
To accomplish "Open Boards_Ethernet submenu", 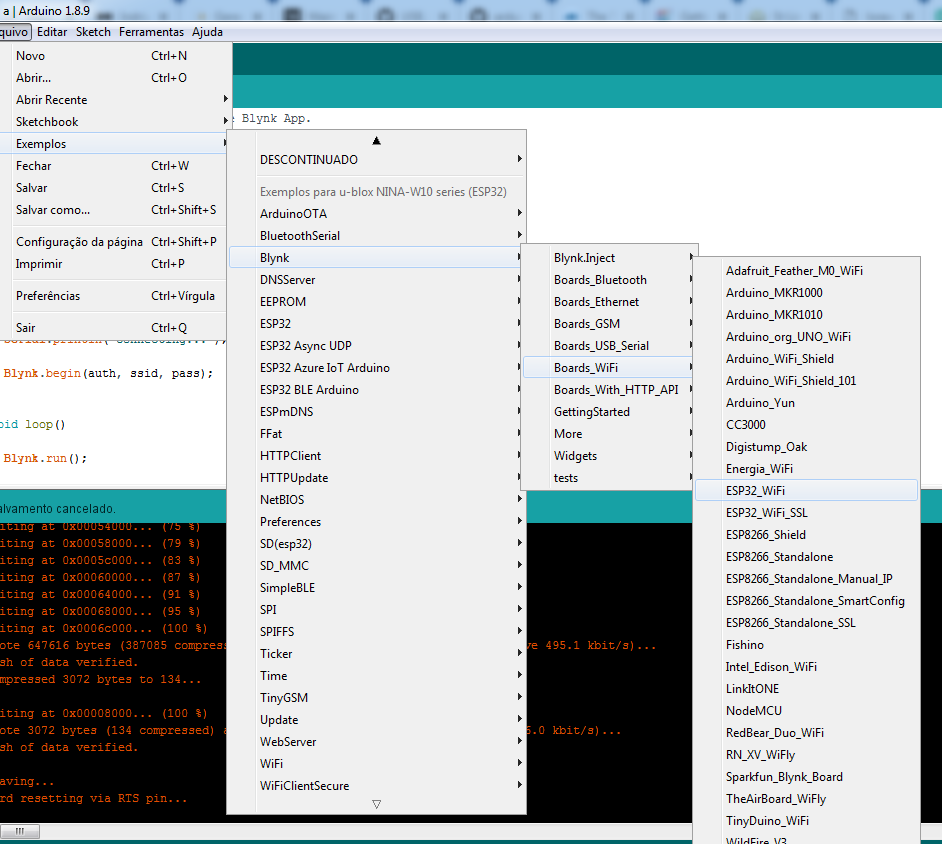I will pyautogui.click(x=609, y=302).
